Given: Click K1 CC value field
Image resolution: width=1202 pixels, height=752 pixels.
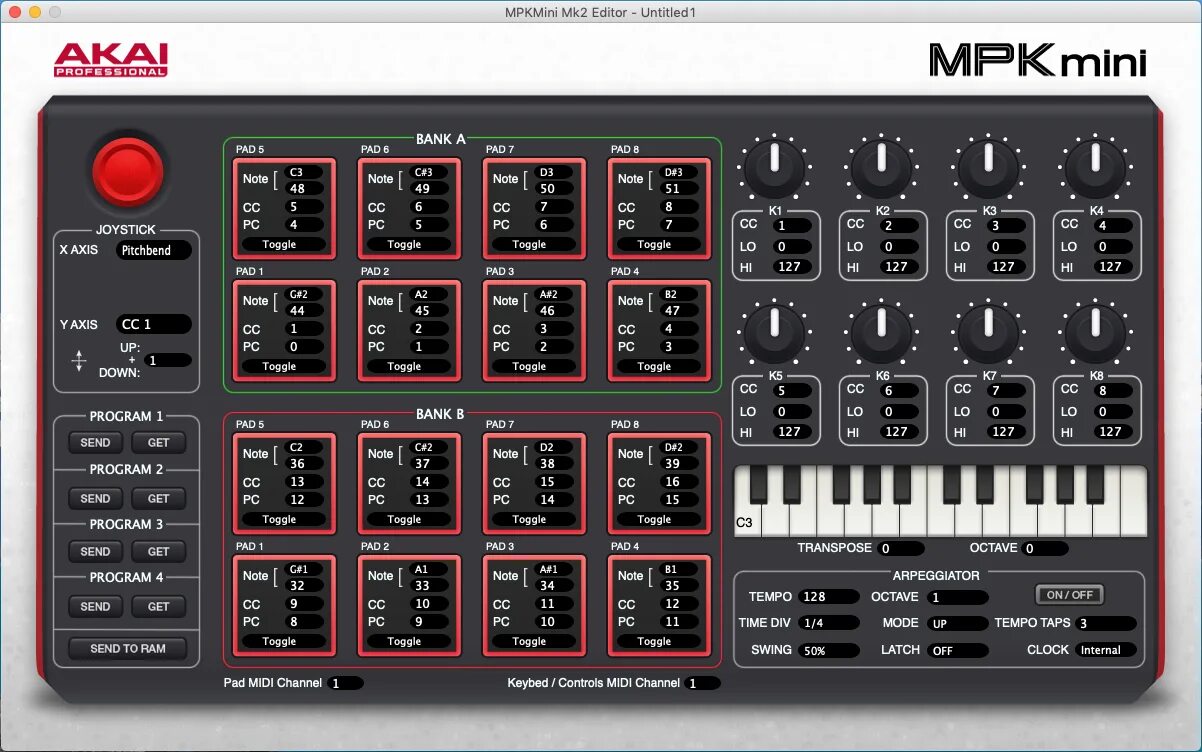Looking at the screenshot, I should point(791,226).
